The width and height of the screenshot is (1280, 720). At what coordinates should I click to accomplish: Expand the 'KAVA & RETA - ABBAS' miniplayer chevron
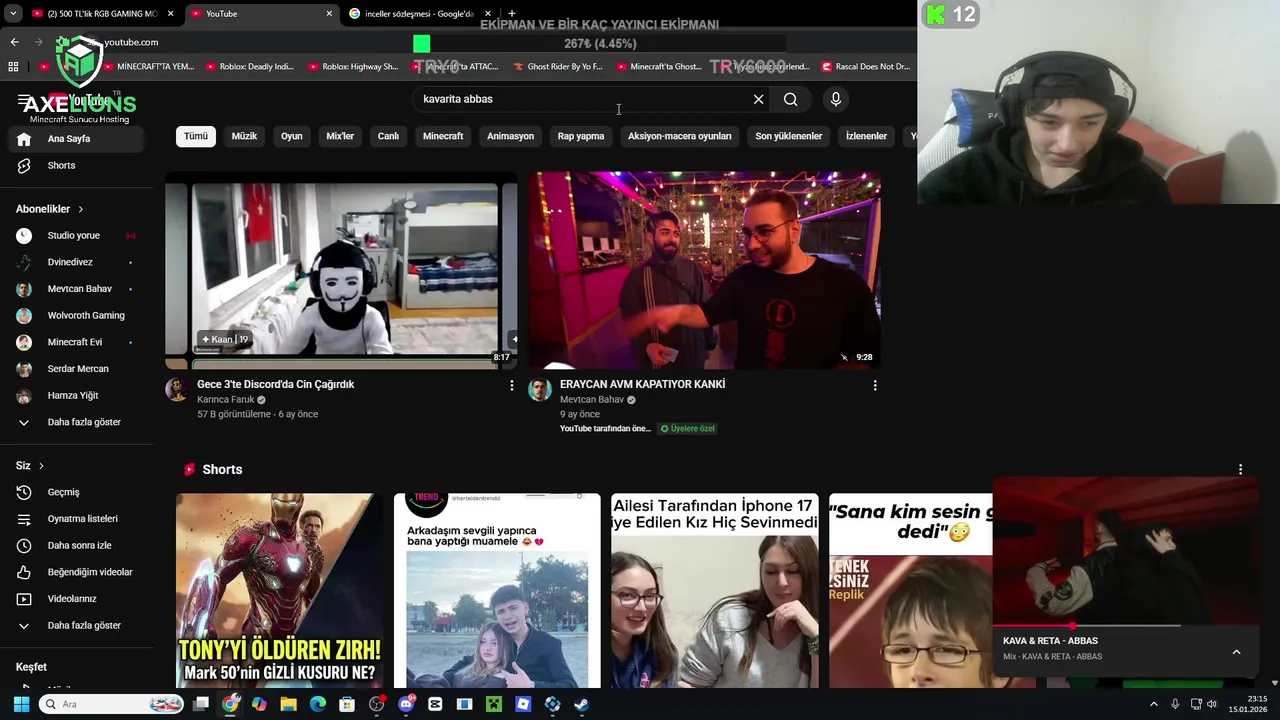(1236, 652)
